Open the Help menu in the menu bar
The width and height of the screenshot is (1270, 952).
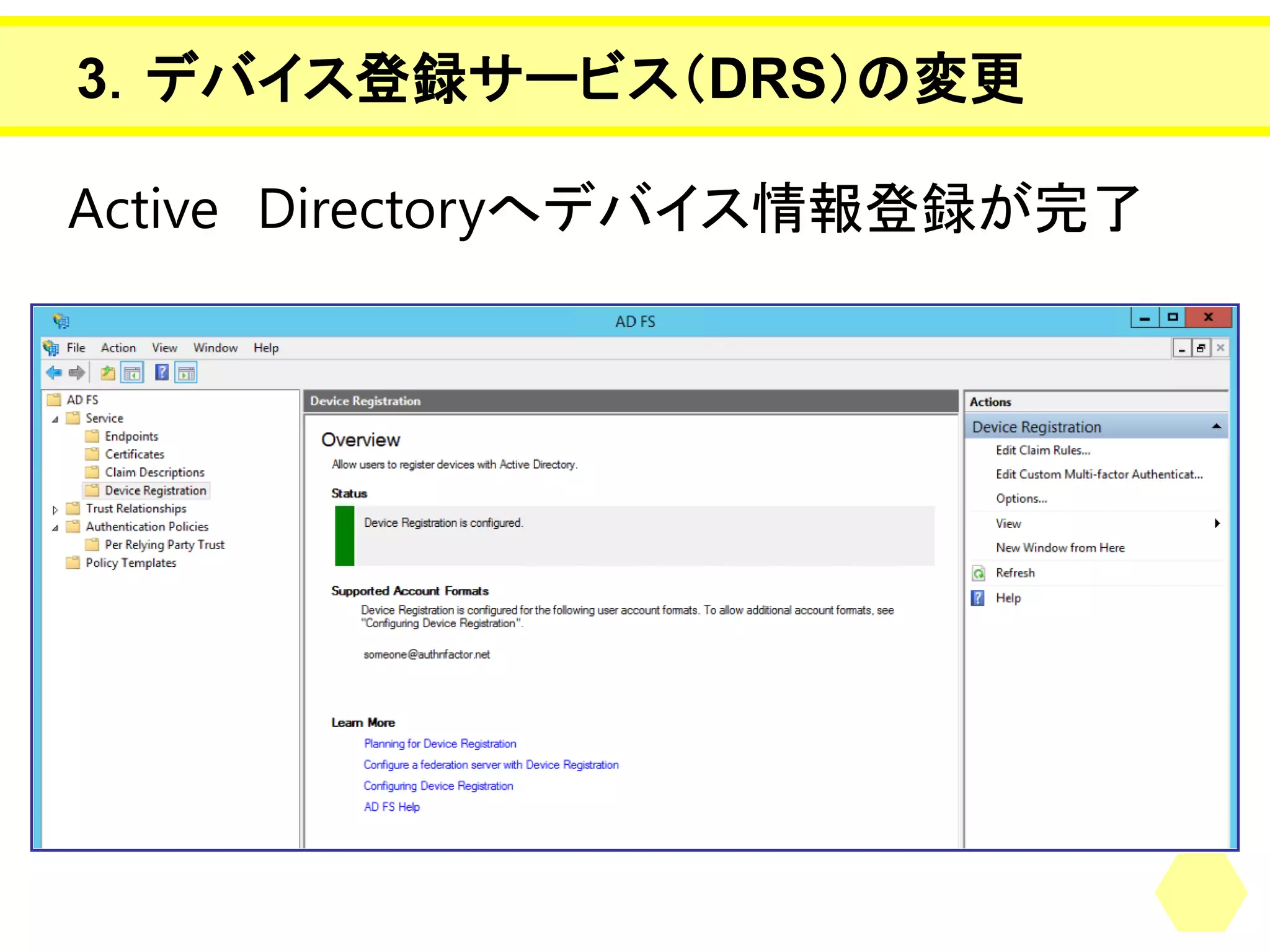tap(266, 348)
